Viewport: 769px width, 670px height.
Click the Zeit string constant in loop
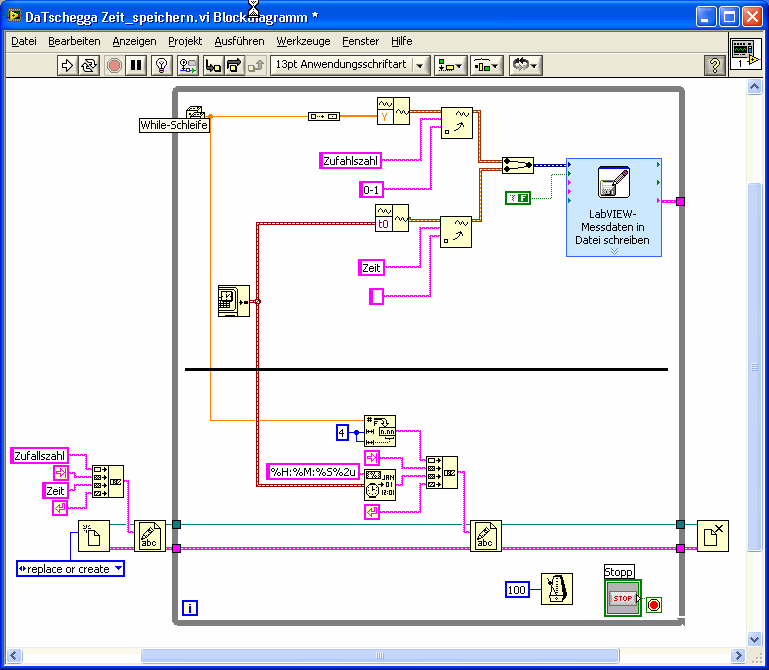[371, 267]
